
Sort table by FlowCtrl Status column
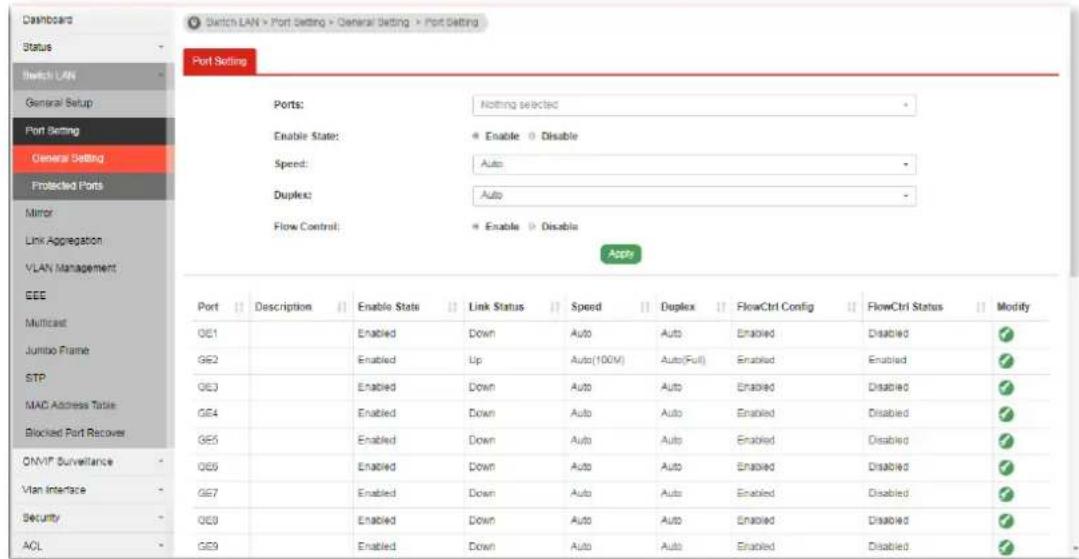click(981, 307)
